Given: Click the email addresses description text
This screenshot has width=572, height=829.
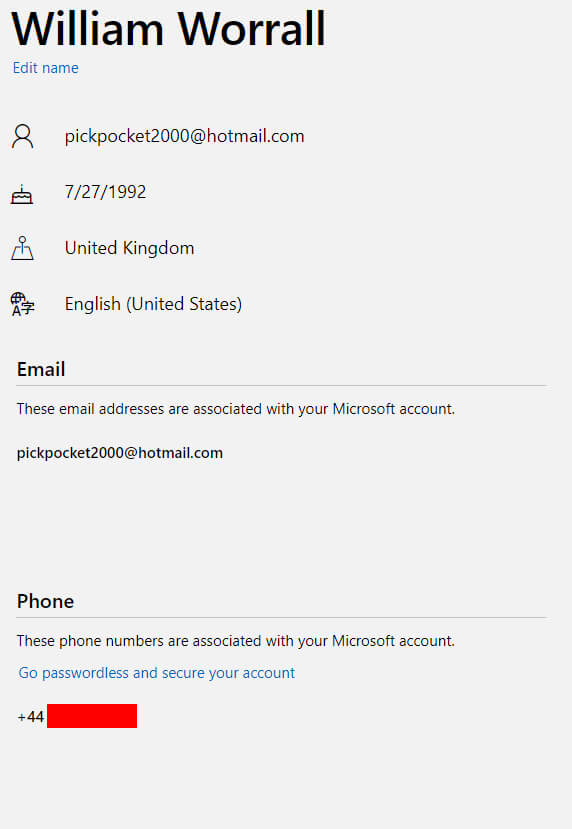Looking at the screenshot, I should pyautogui.click(x=236, y=409).
